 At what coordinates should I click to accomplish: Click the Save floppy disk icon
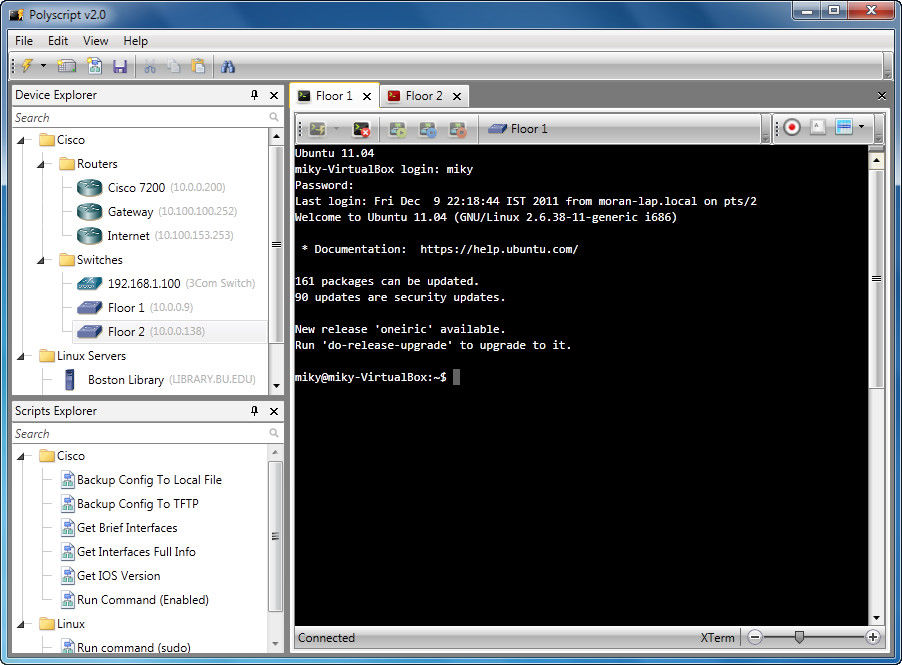(x=120, y=67)
